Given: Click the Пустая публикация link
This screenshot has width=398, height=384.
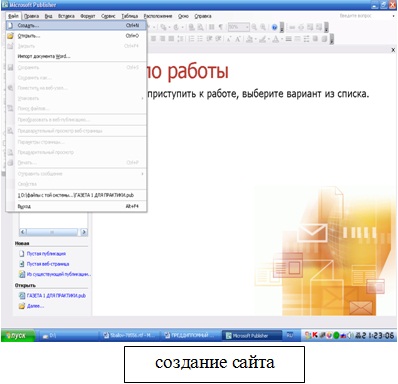Looking at the screenshot, I should pyautogui.click(x=46, y=254).
